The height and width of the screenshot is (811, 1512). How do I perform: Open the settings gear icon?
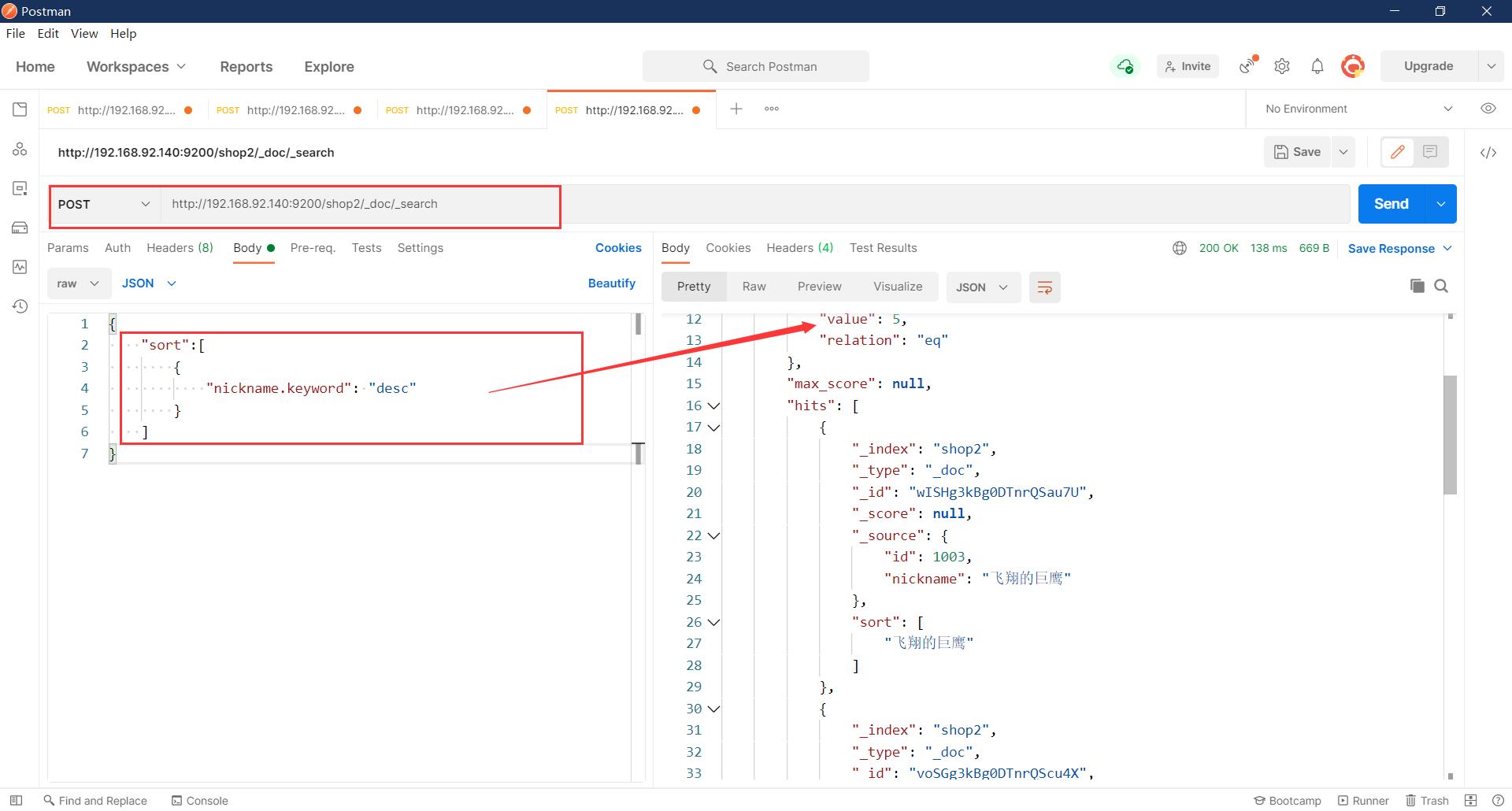click(1282, 66)
